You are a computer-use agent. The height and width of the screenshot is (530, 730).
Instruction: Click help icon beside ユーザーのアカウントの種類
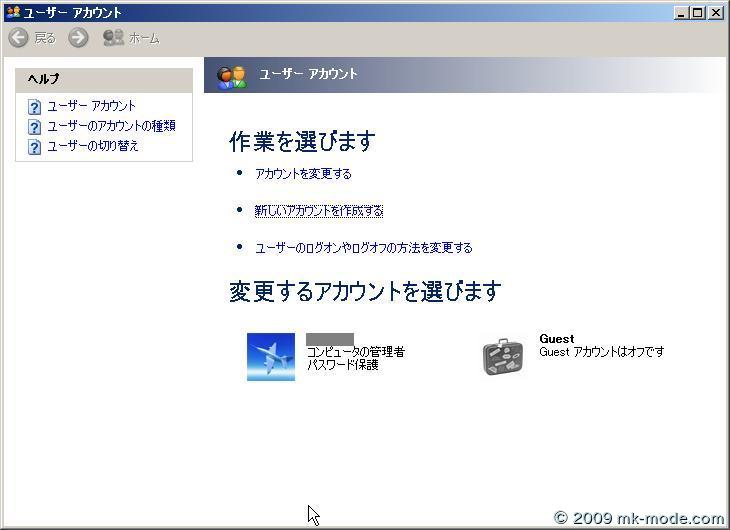(x=34, y=127)
